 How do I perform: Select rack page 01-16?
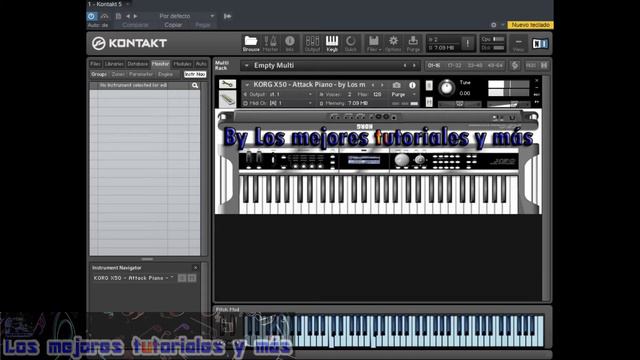click(434, 65)
